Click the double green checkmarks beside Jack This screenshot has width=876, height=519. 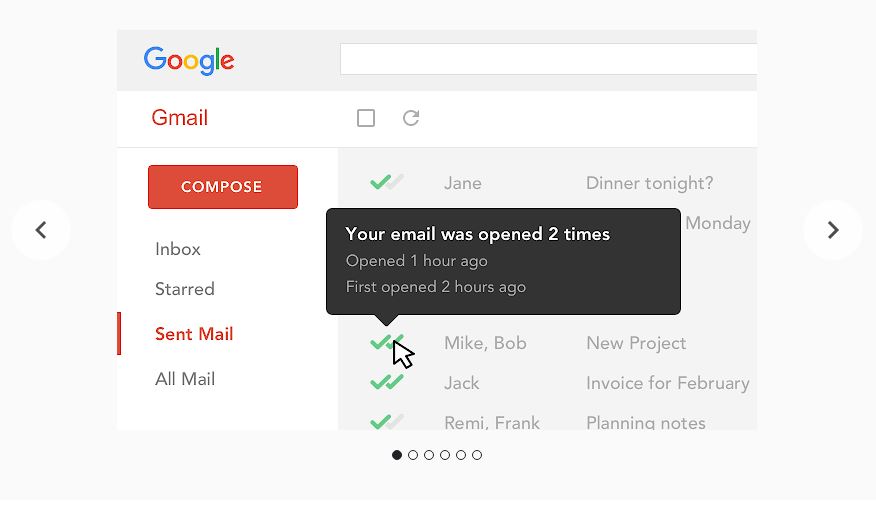click(387, 382)
